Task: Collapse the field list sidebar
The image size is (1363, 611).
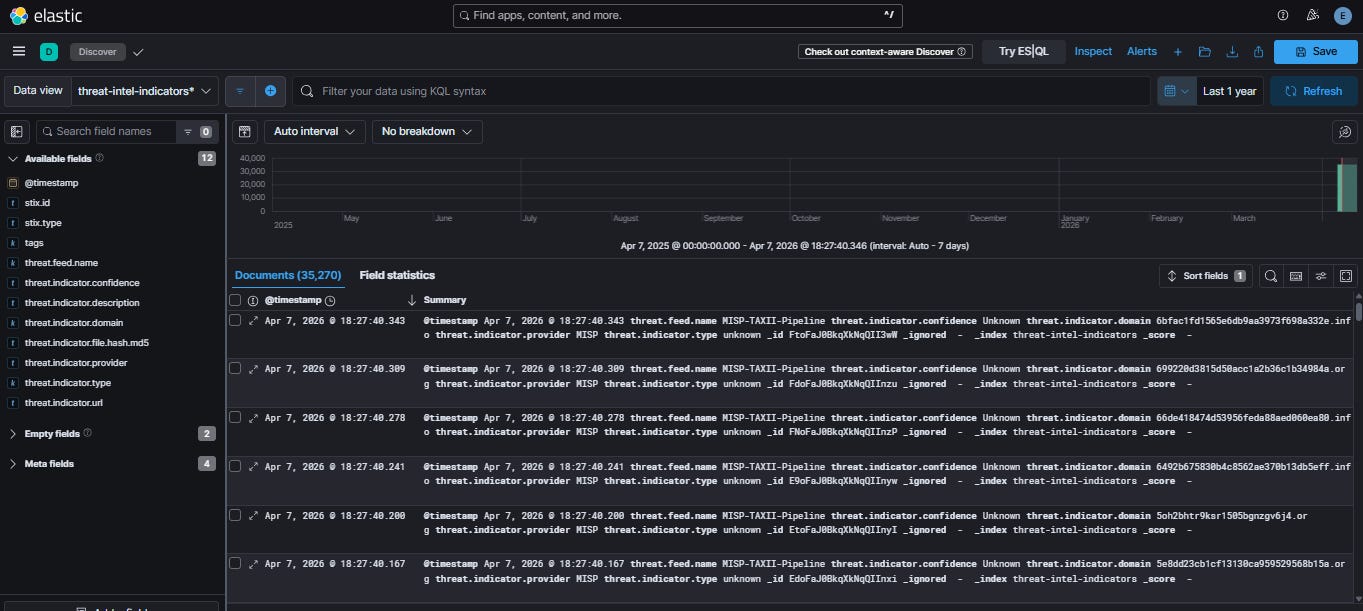Action: tap(17, 131)
